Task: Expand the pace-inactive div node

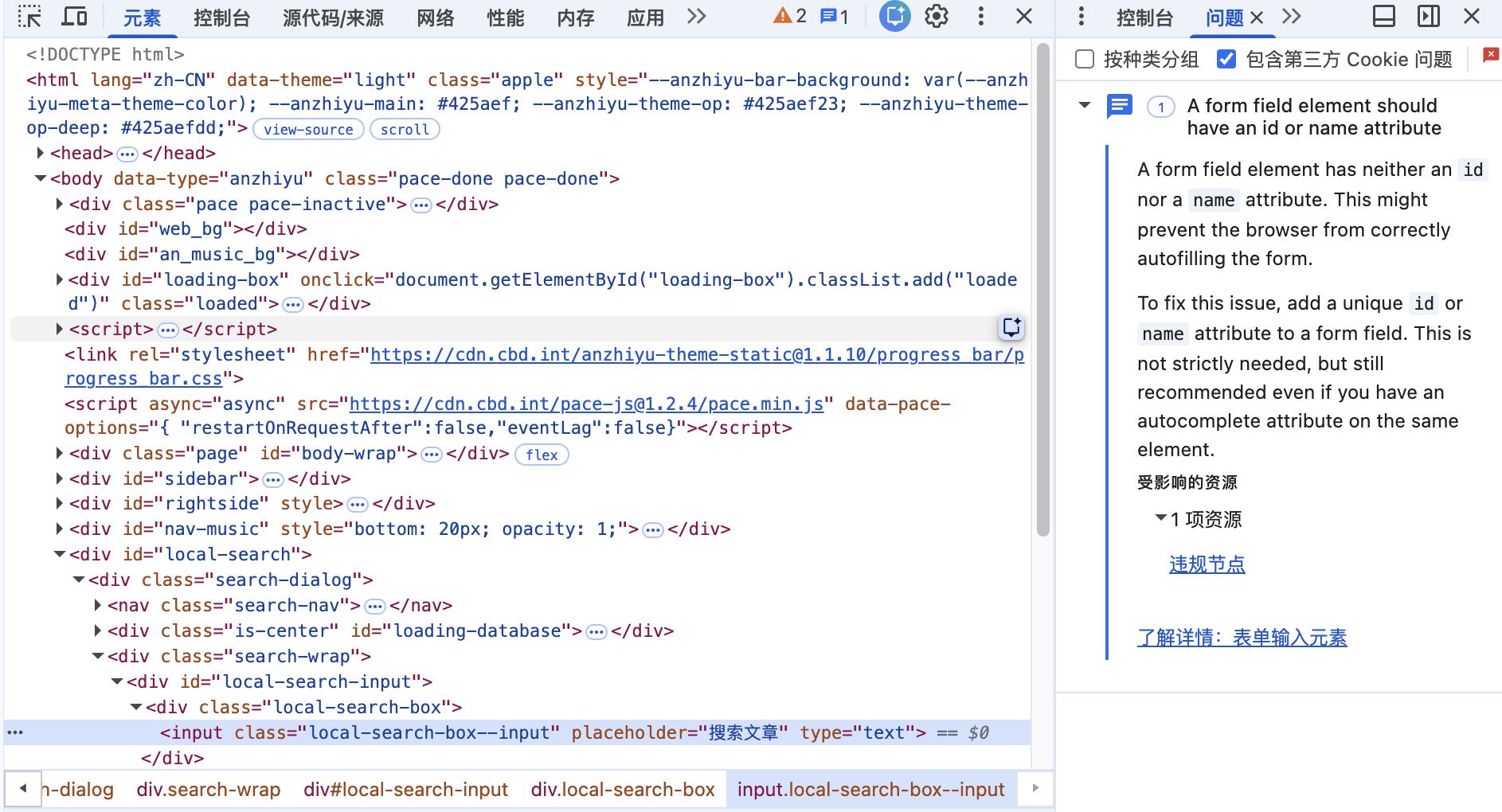Action: point(59,204)
